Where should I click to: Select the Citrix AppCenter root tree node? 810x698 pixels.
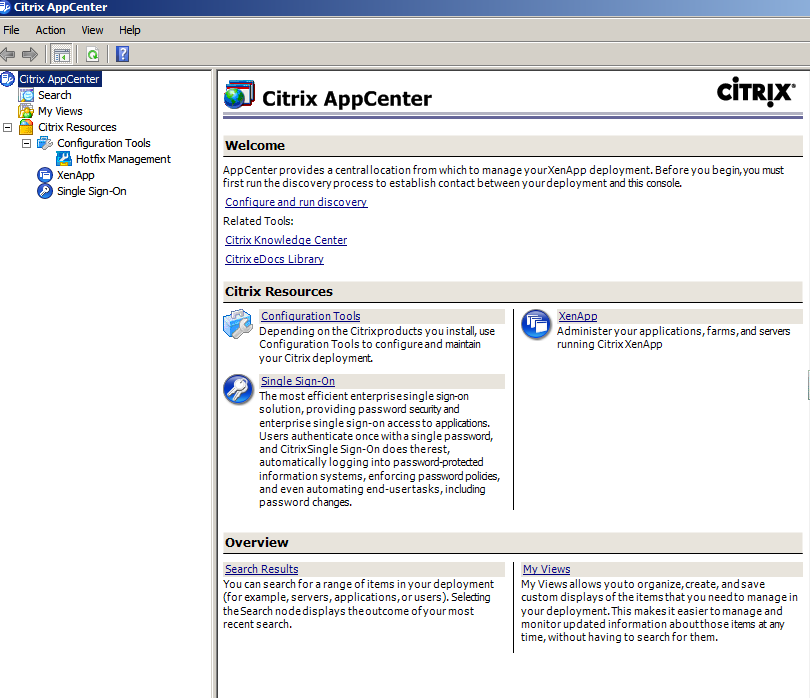tap(59, 79)
